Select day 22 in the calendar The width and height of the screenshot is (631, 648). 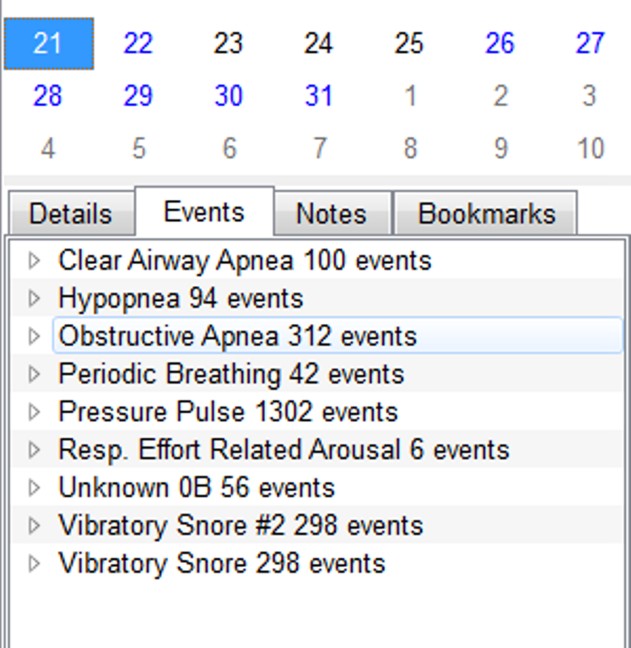[x=138, y=44]
